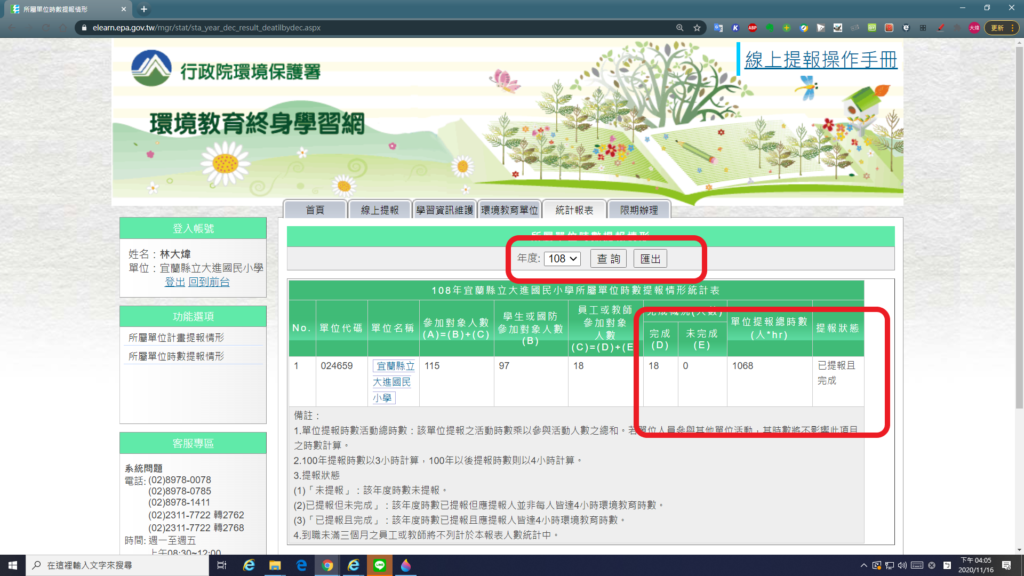The width and height of the screenshot is (1024, 576).
Task: Open Microsoft Edge from the taskbar
Action: pyautogui.click(x=301, y=565)
